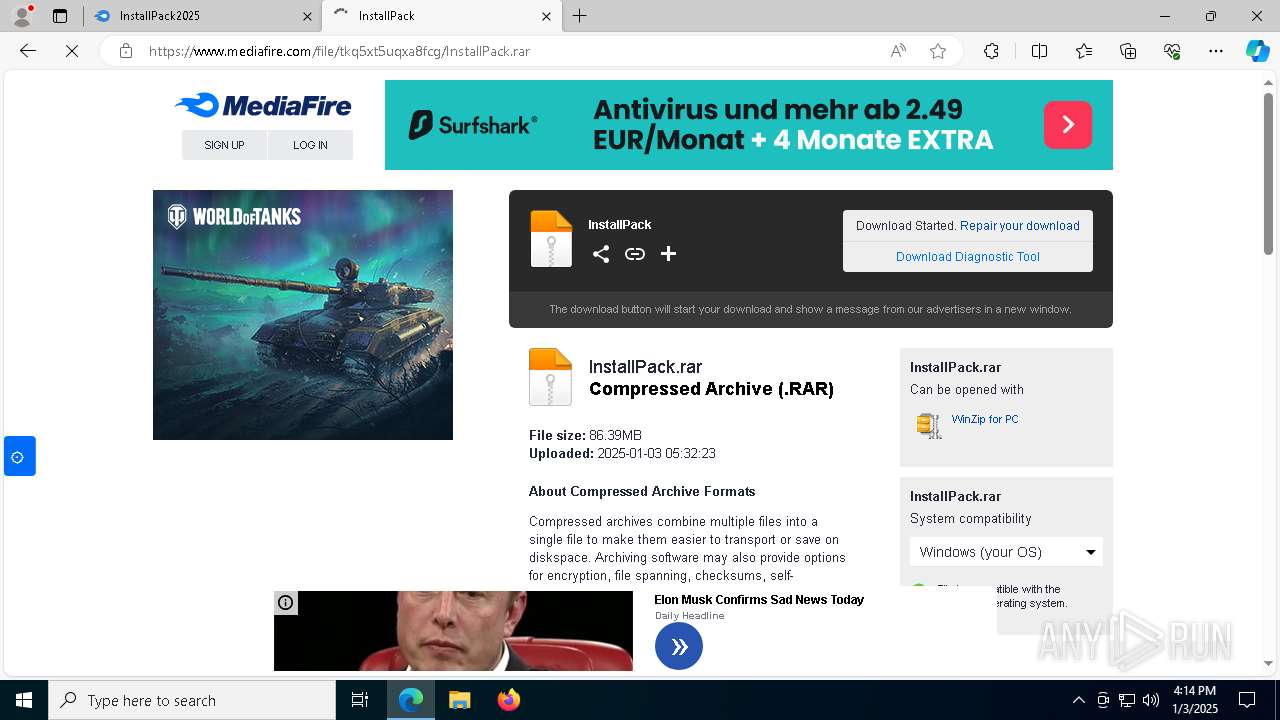1280x720 pixels.
Task: Open the Collections icon in toolbar
Action: 1128,51
